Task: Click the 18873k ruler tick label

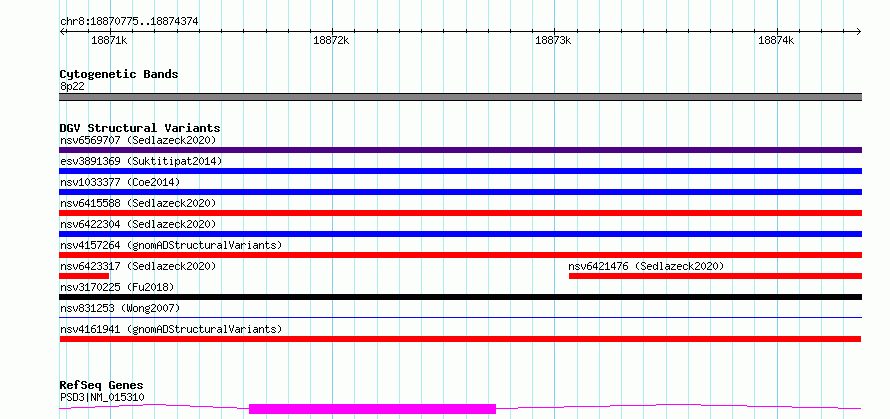Action: point(553,41)
